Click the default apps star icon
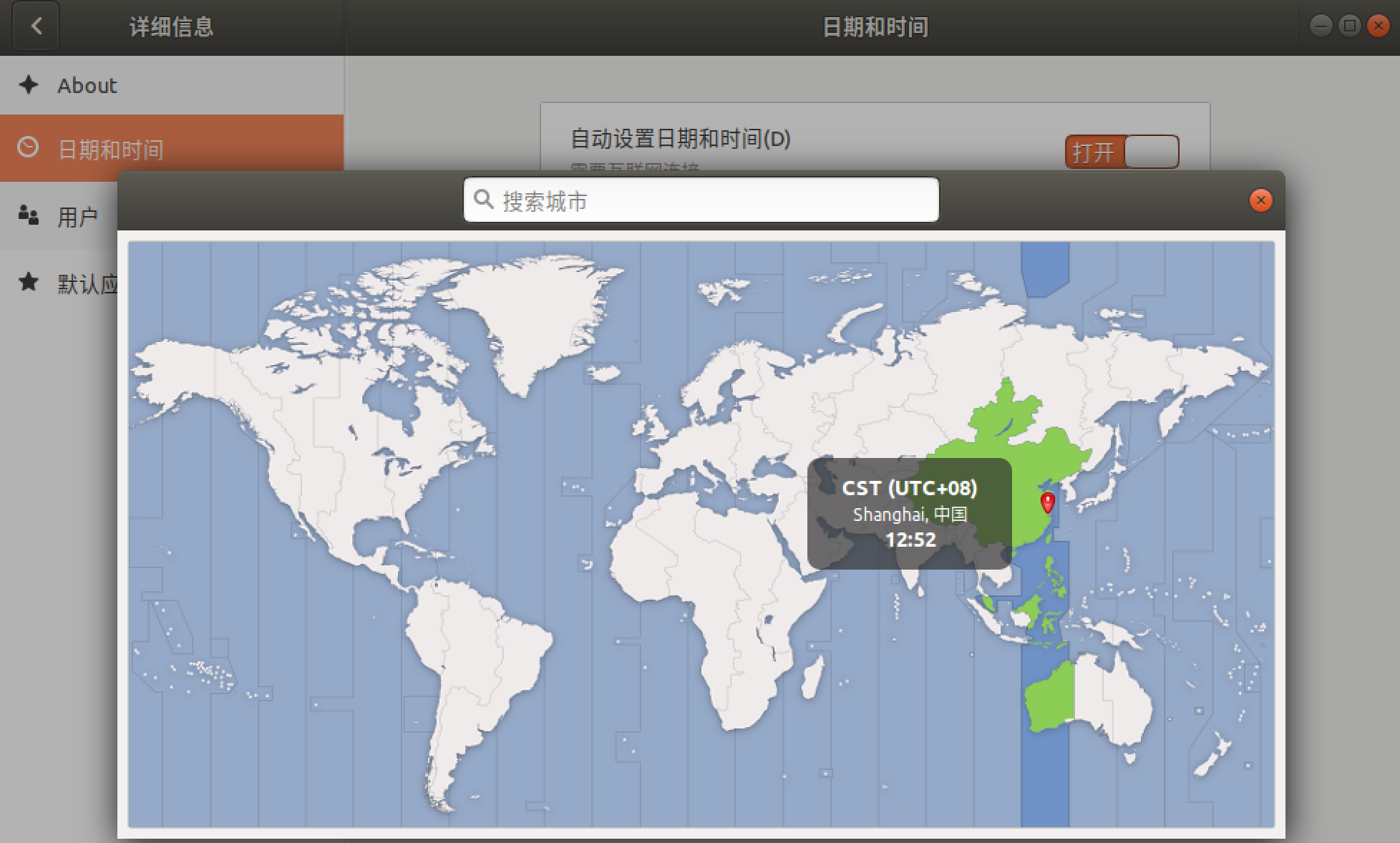 click(29, 282)
